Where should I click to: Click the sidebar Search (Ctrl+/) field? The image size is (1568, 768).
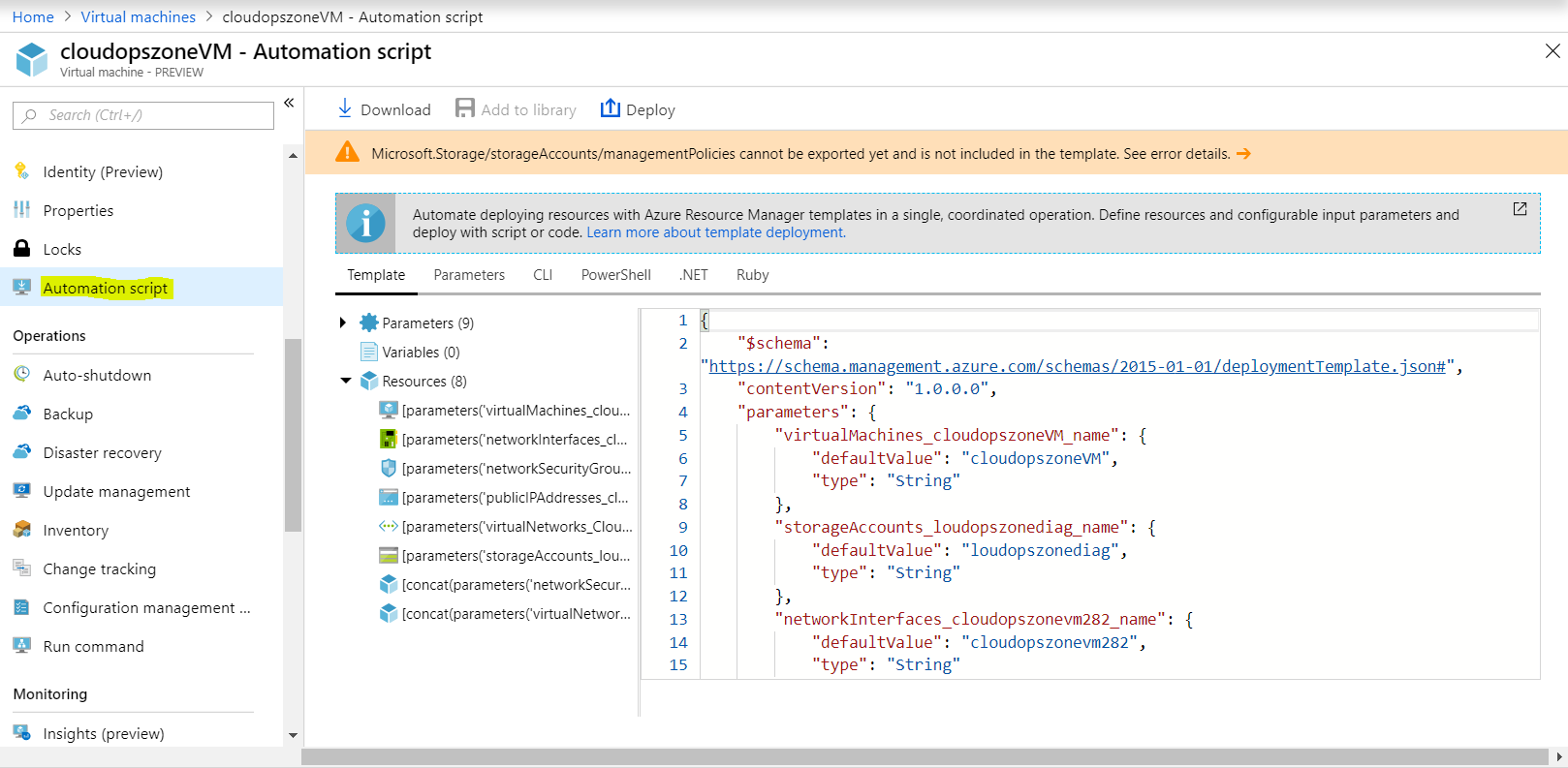[x=143, y=115]
